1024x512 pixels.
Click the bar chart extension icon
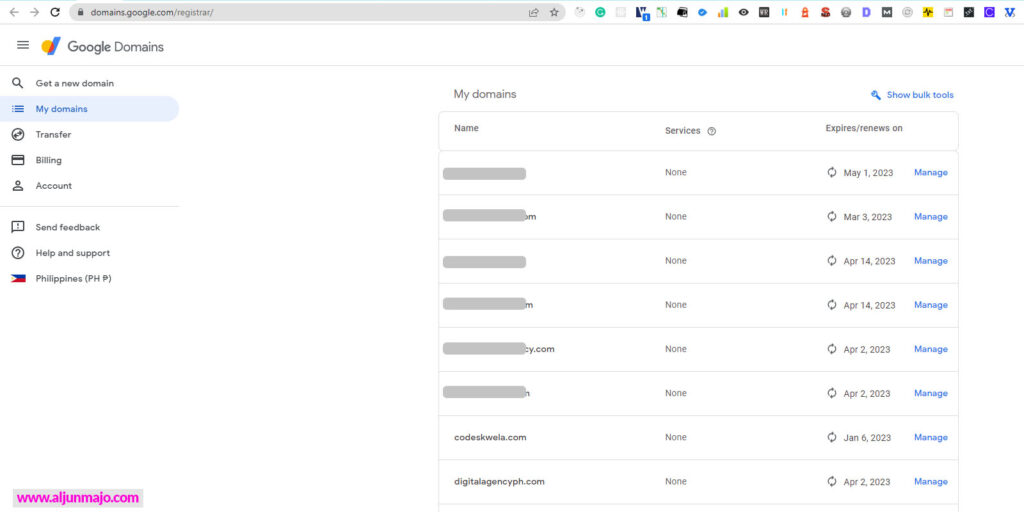(723, 12)
